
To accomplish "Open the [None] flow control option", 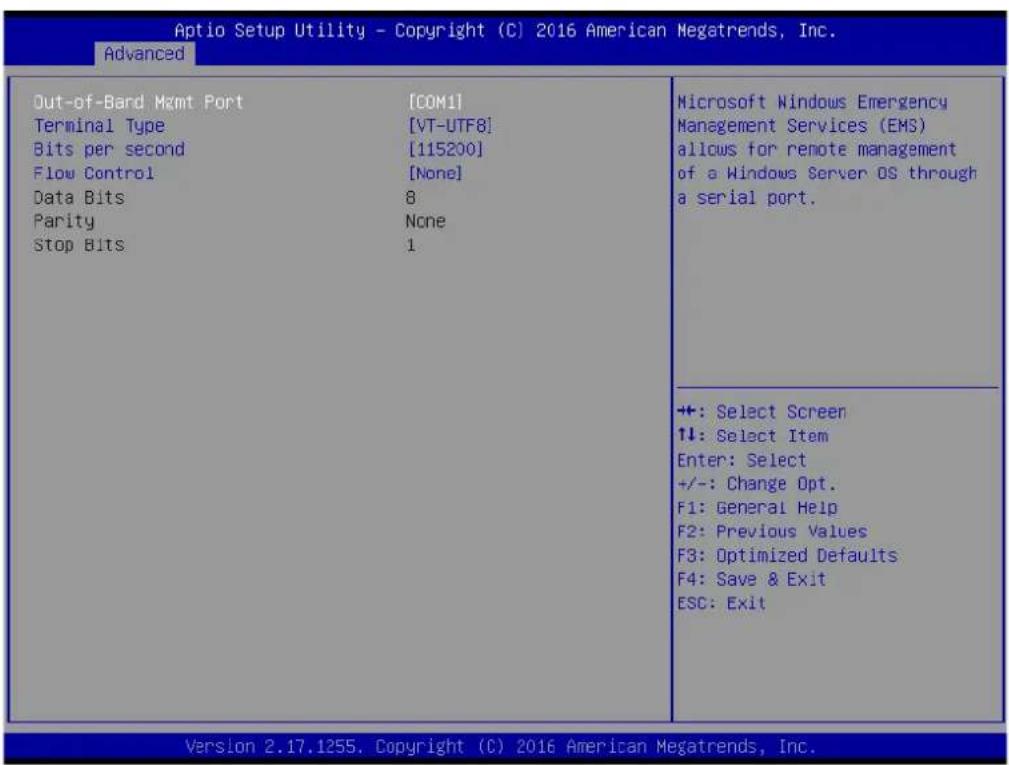I will [435, 174].
